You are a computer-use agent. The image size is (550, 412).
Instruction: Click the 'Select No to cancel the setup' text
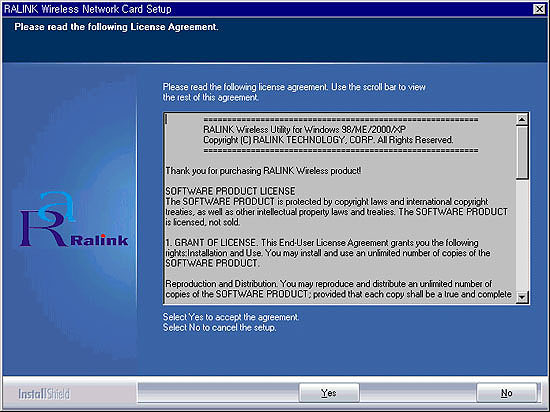(220, 327)
